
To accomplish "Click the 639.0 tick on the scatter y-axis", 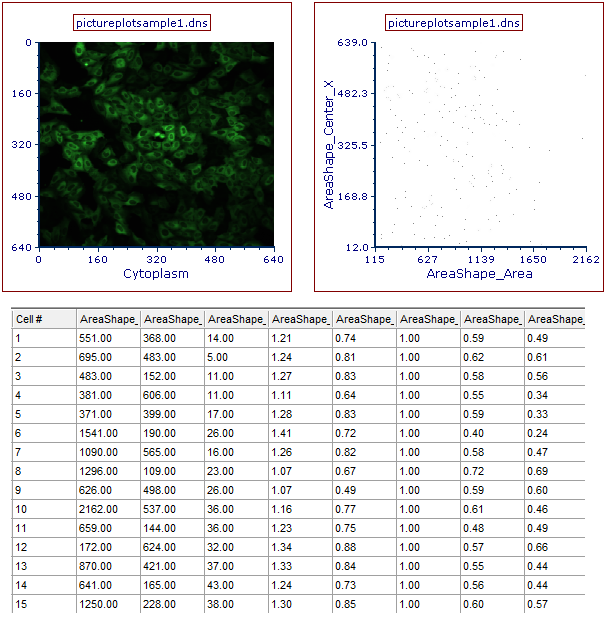I will point(355,43).
